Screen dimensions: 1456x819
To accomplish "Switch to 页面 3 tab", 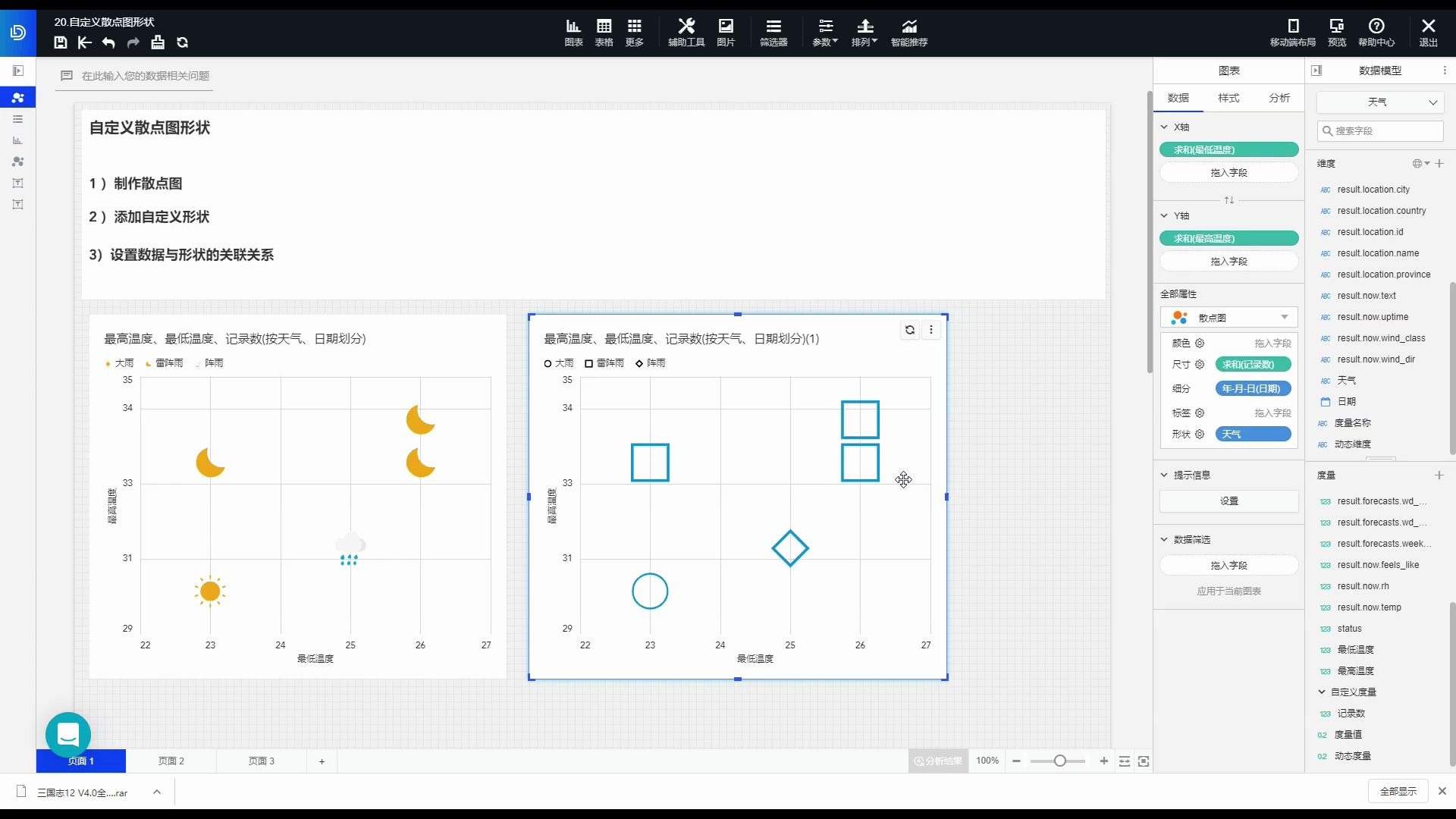I will 262,761.
